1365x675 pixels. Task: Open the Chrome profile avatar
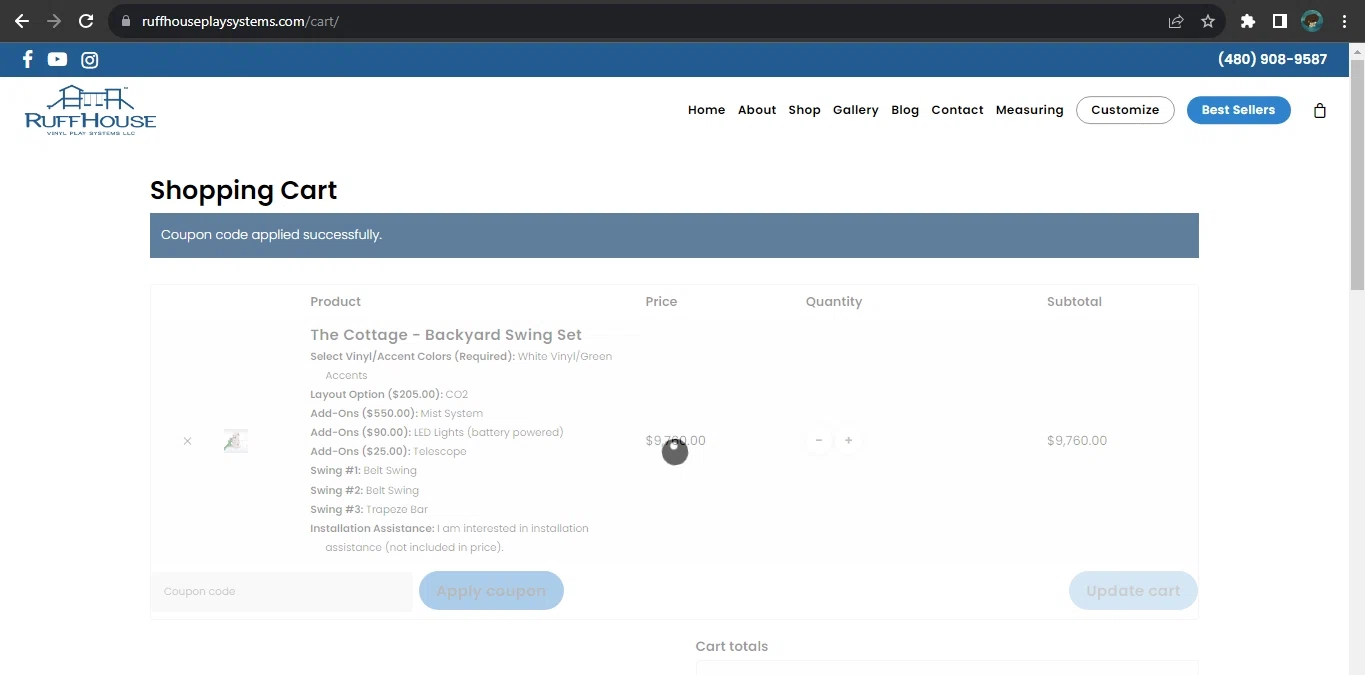1312,21
